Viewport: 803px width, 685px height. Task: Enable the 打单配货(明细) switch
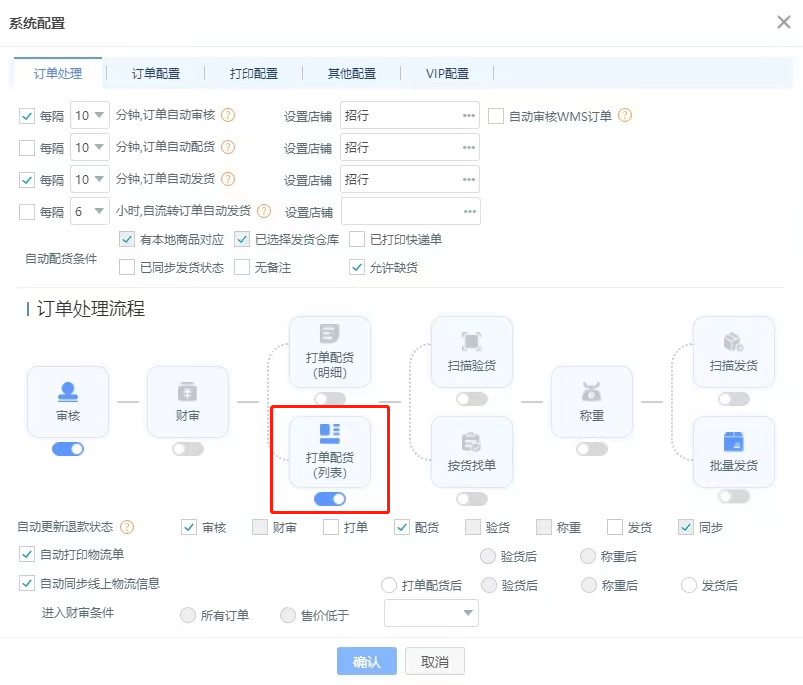click(330, 398)
